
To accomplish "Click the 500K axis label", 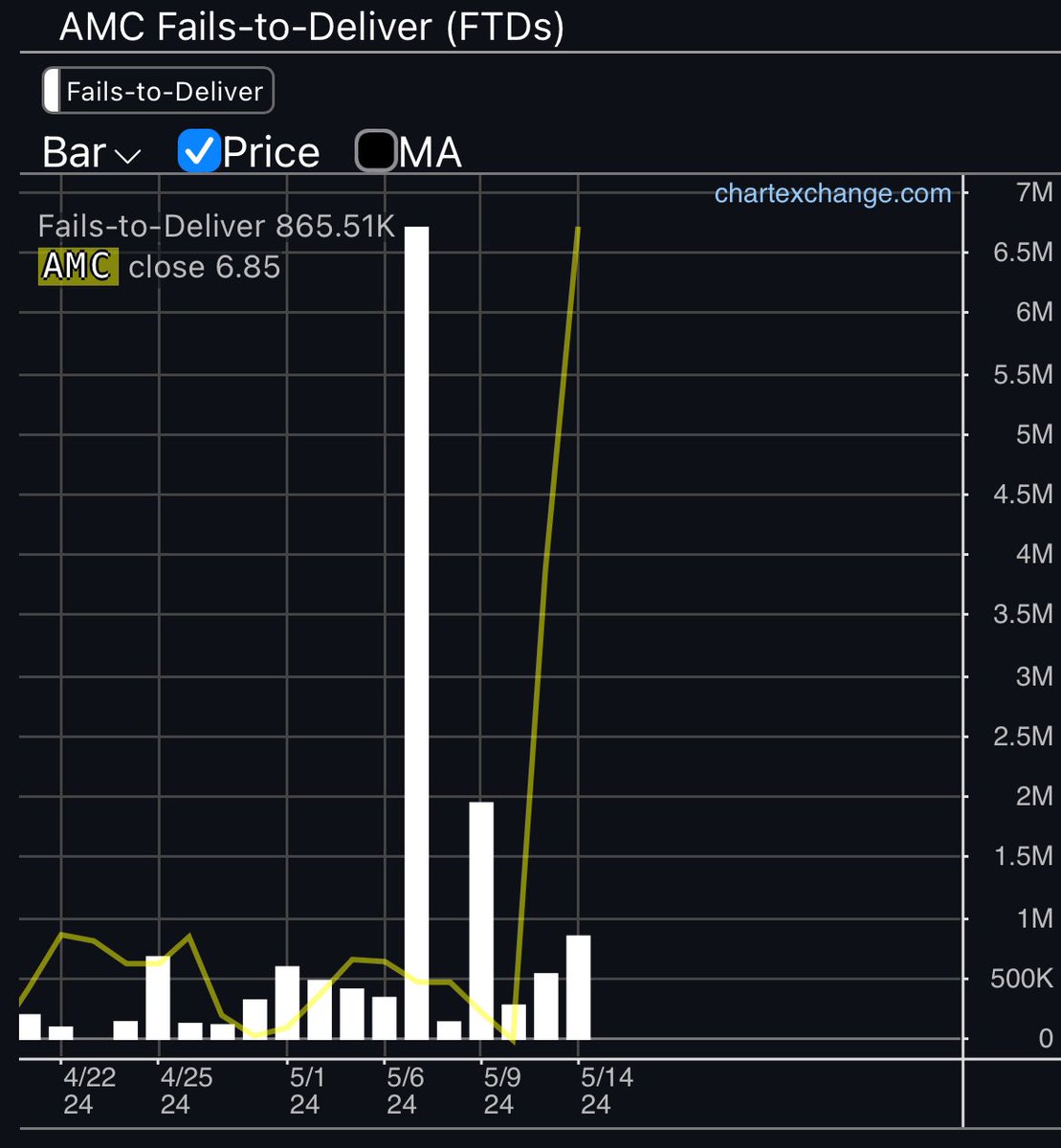I will click(1021, 978).
